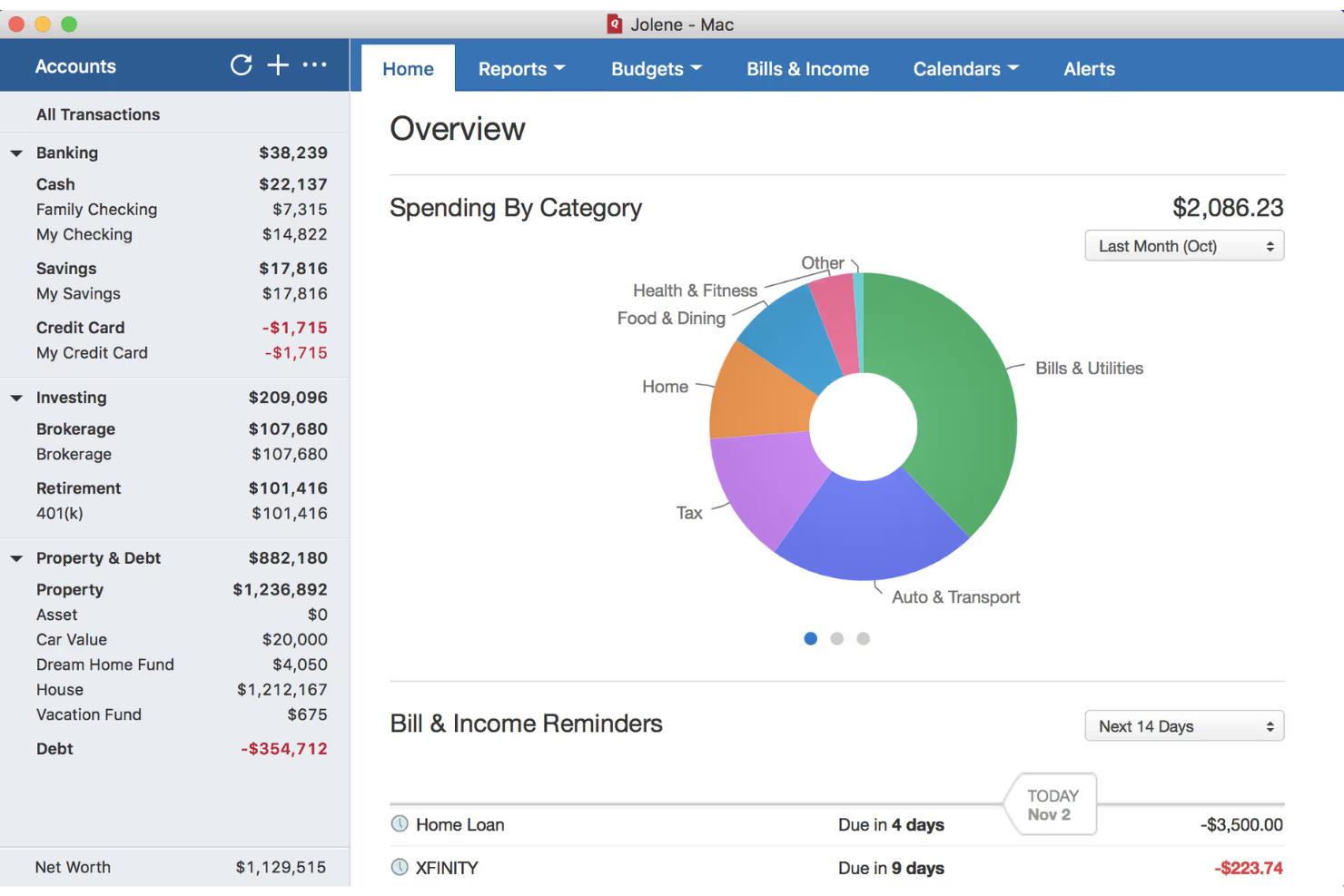Refresh accounts with the sync icon
Viewport: 1344px width, 896px height.
pyautogui.click(x=241, y=64)
